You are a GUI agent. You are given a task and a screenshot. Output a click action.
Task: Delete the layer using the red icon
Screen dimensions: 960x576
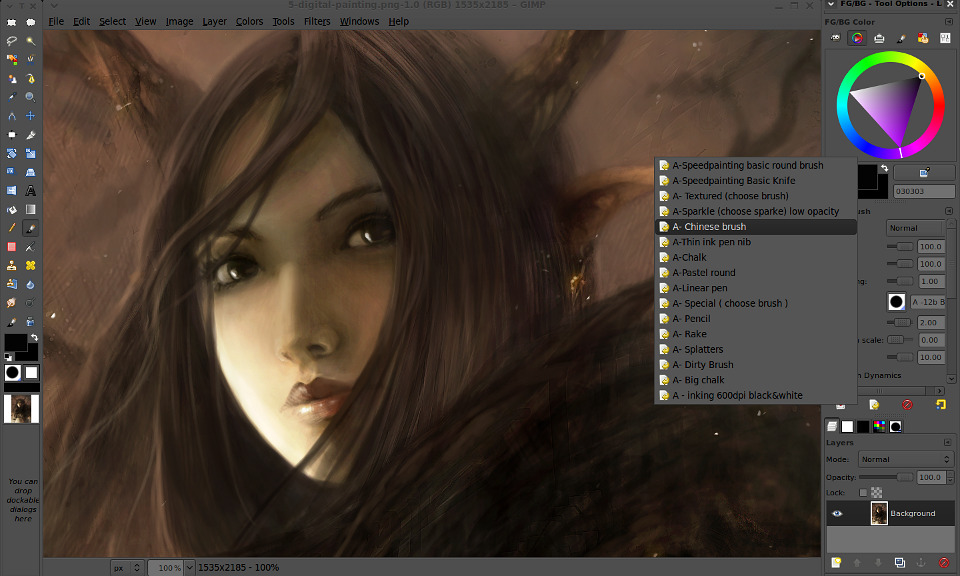[943, 563]
